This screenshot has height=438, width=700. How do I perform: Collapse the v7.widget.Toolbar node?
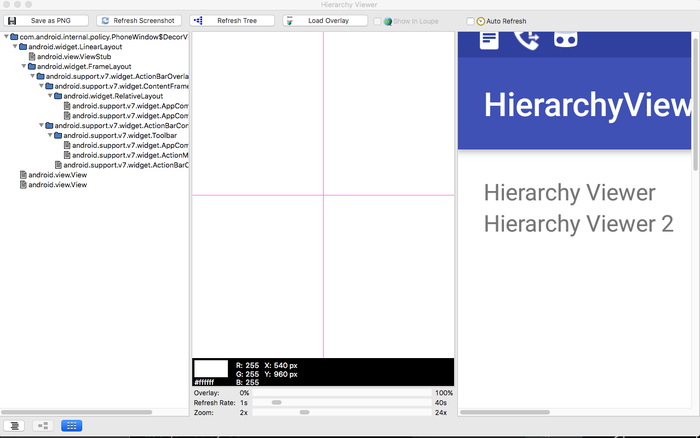[50, 135]
